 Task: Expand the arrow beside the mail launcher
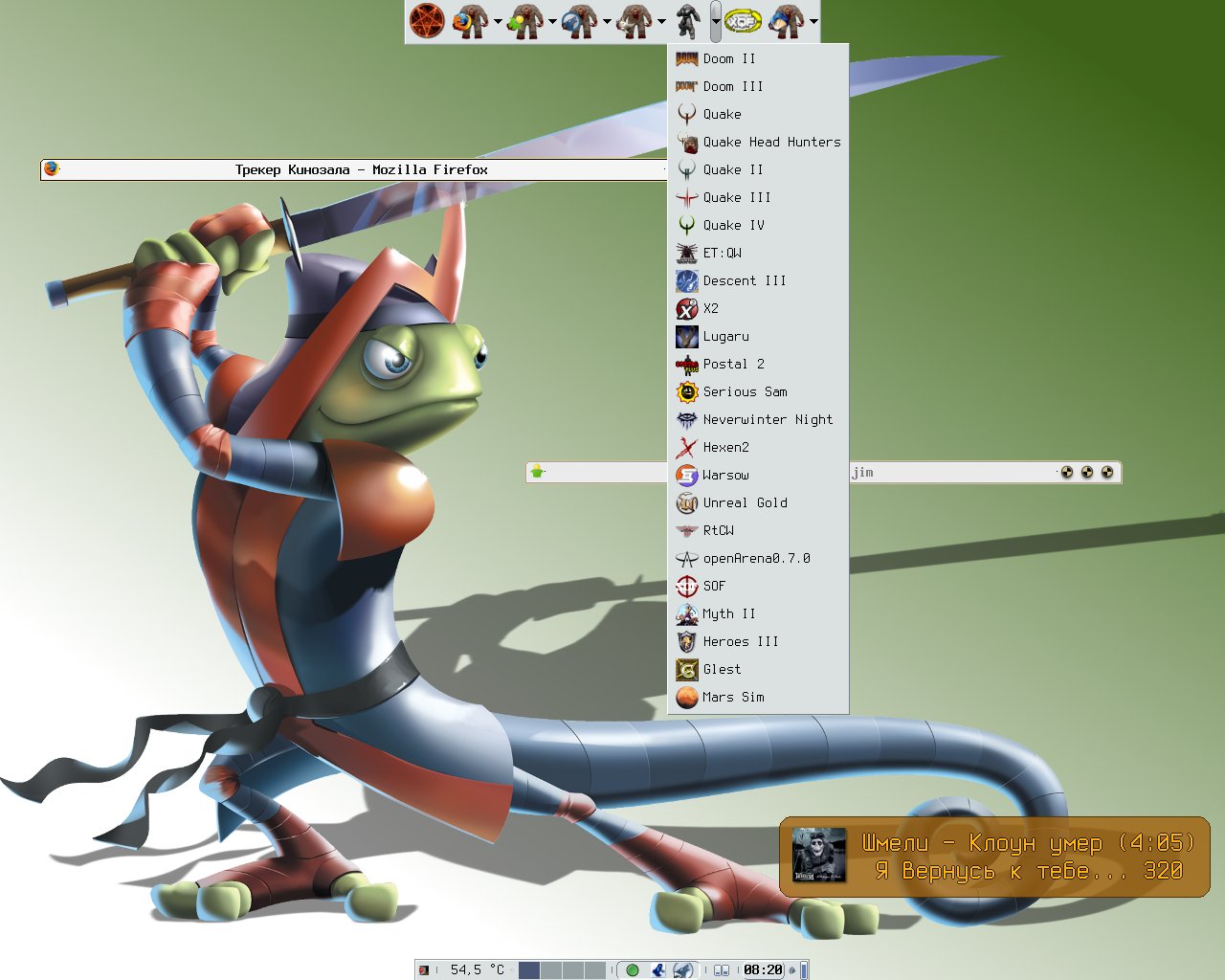pos(813,21)
